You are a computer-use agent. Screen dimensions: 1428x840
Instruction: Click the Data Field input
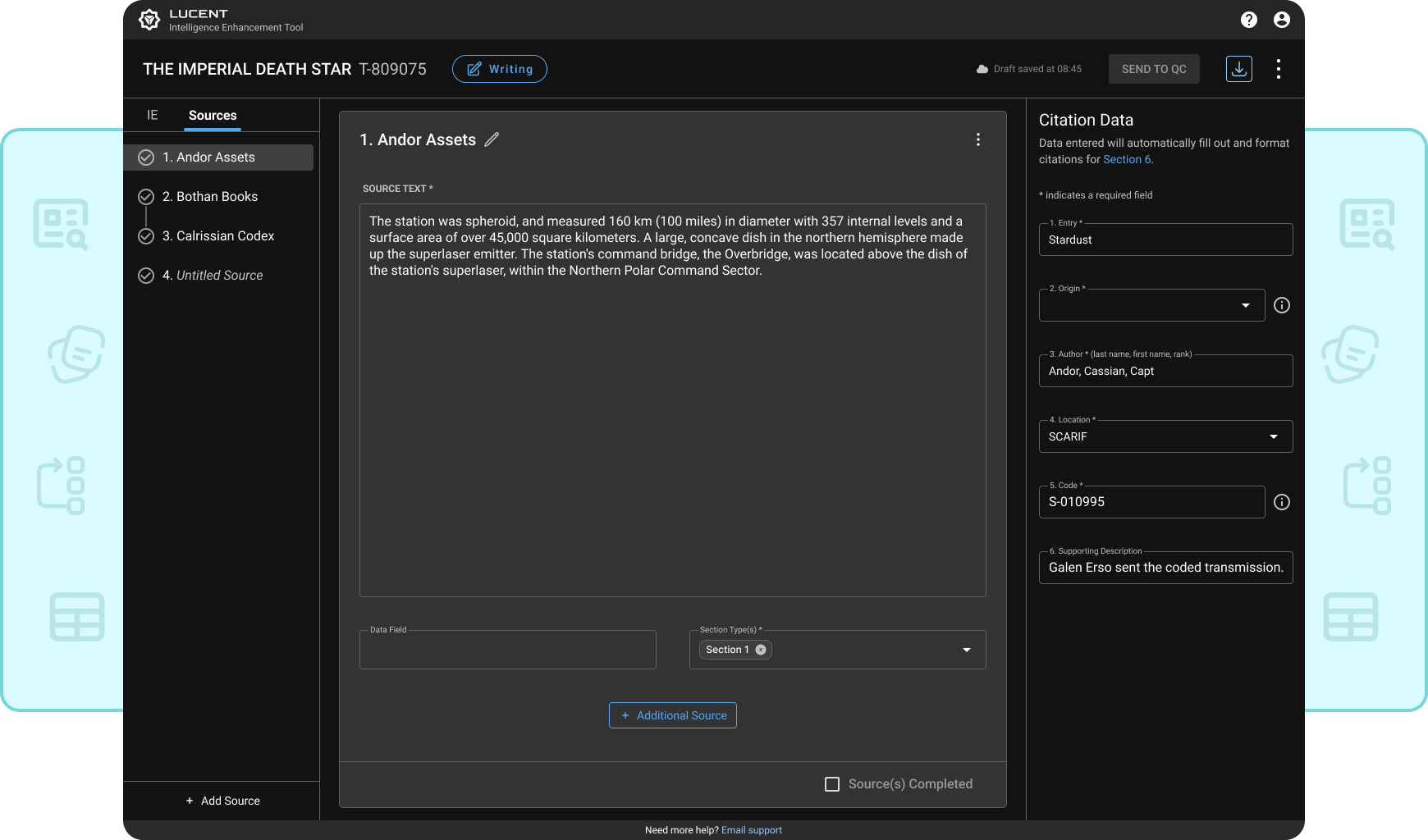coord(508,650)
